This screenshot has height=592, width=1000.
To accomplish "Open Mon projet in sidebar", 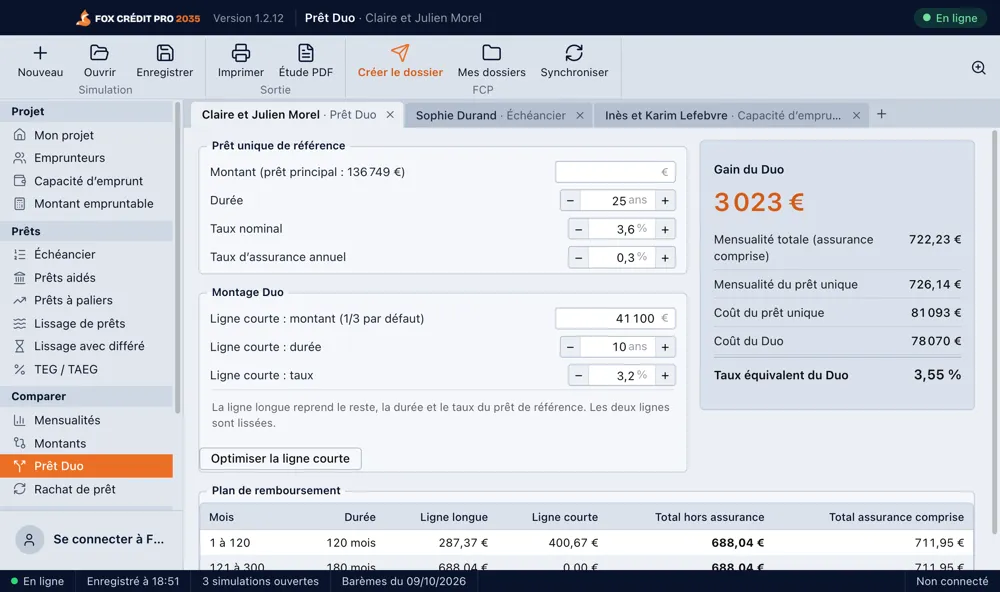I will pos(87,135).
